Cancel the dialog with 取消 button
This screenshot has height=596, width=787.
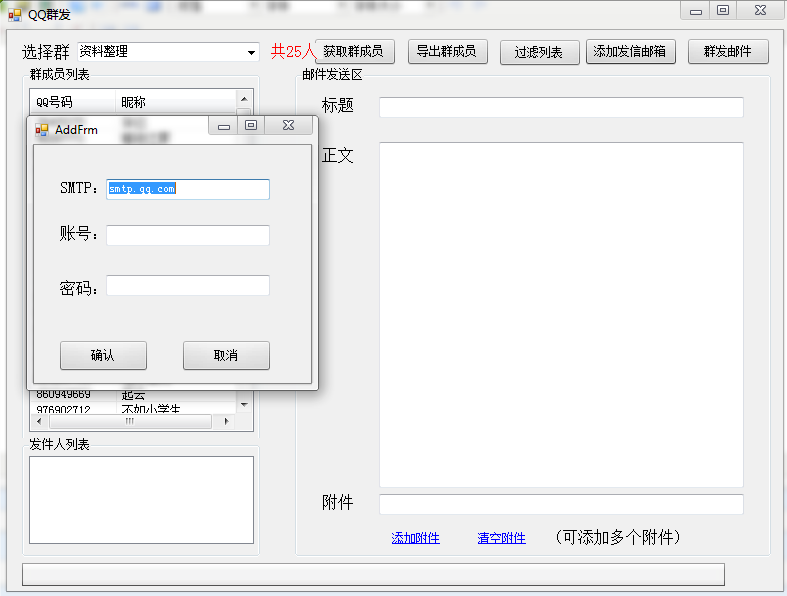[x=226, y=355]
